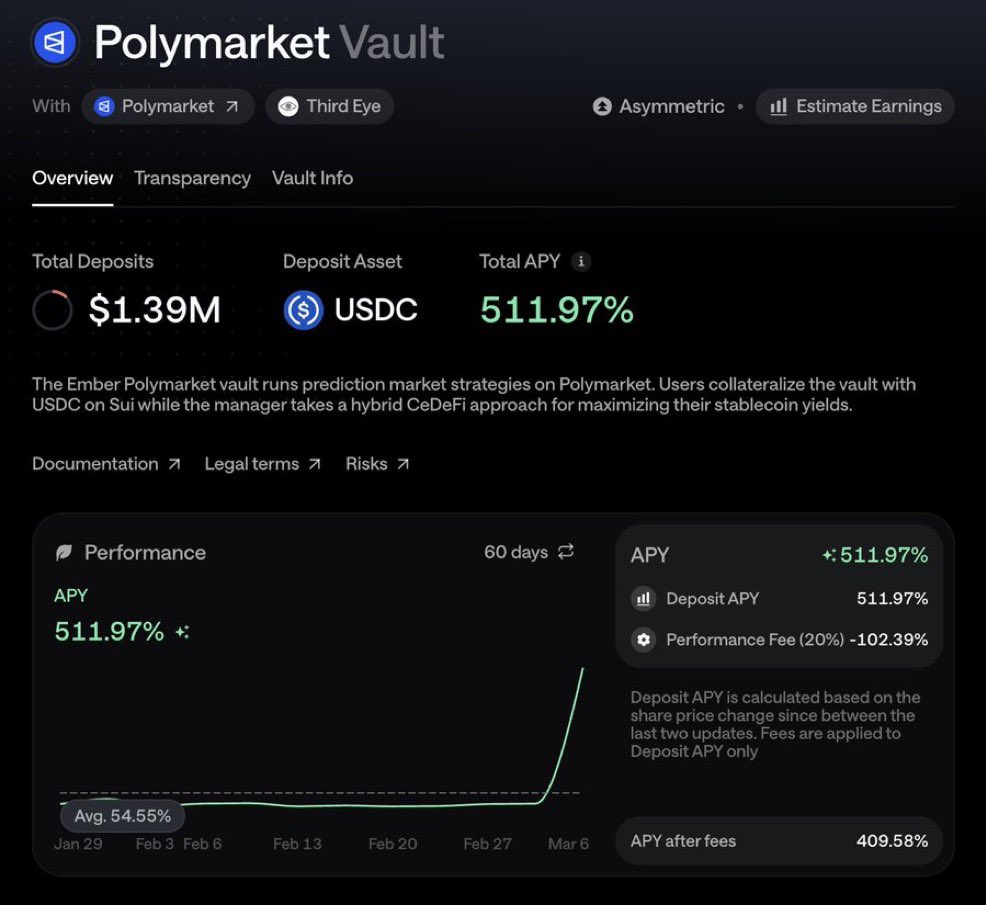Open the Documentation link
Viewport: 986px width, 905px height.
[x=106, y=464]
